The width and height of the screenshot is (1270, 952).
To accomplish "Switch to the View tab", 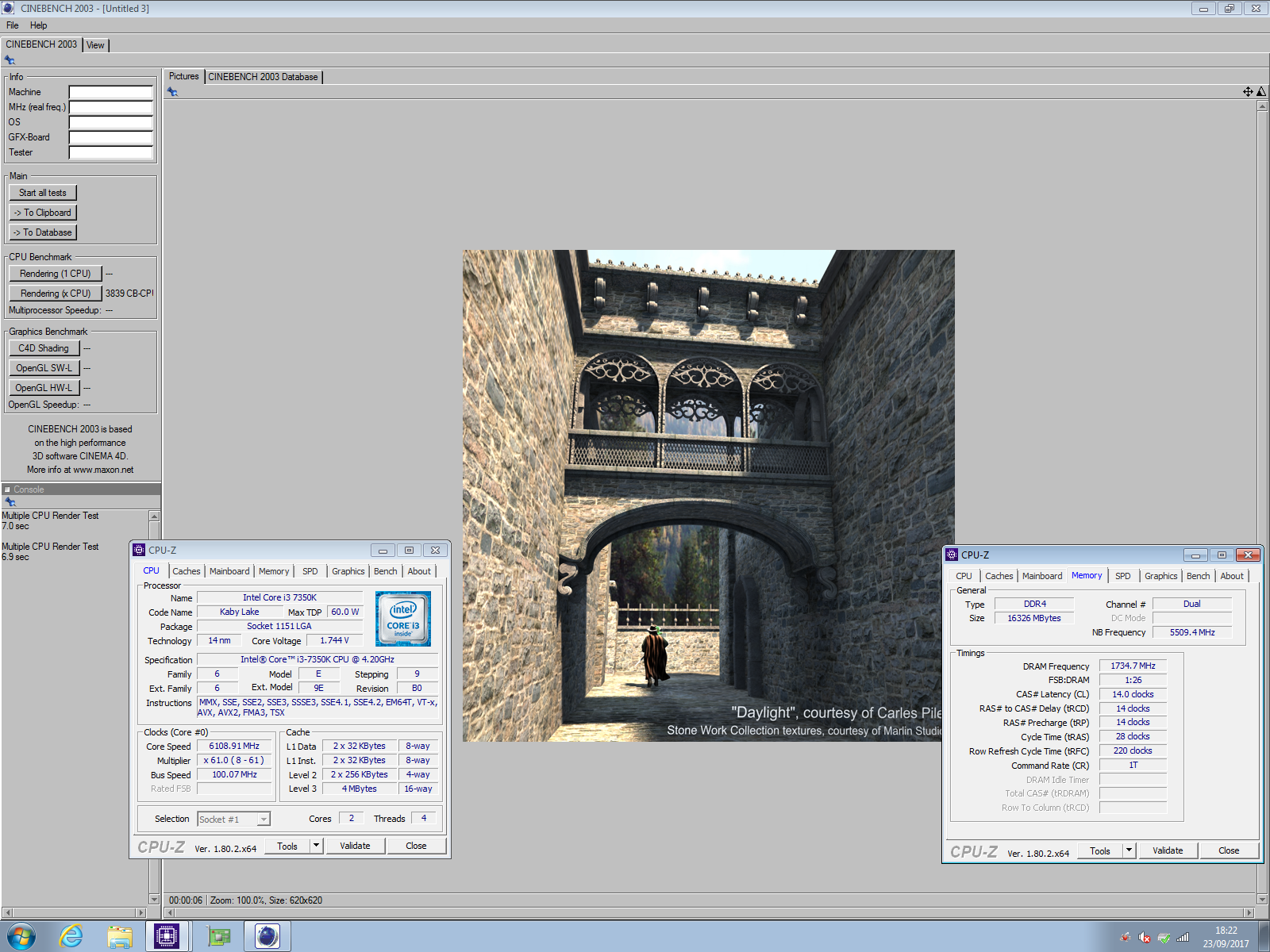I will point(95,45).
